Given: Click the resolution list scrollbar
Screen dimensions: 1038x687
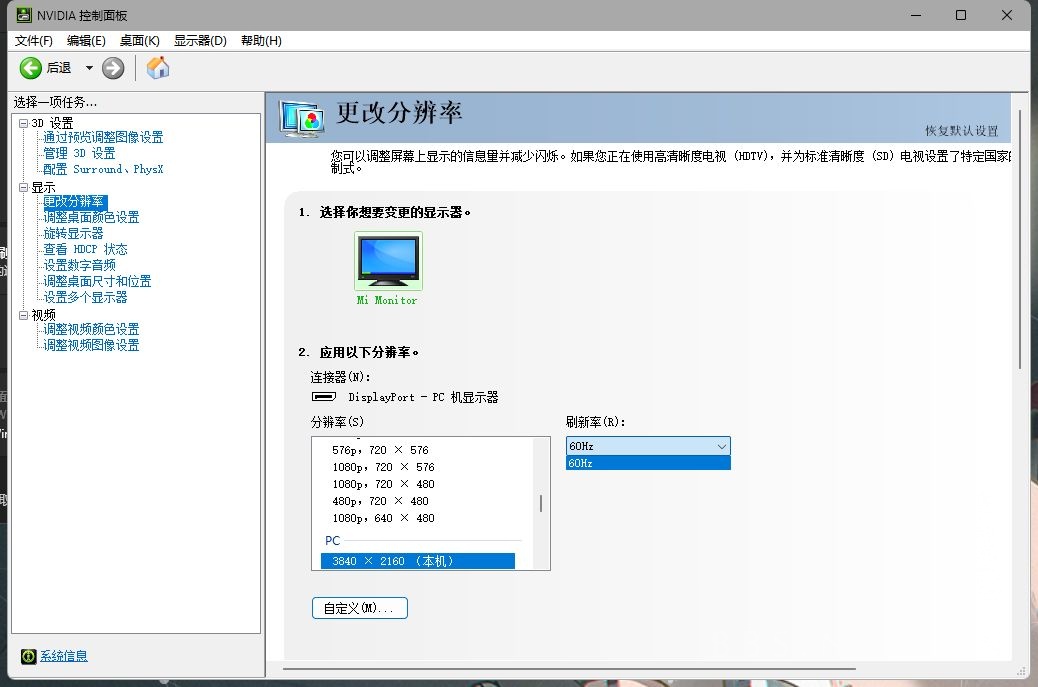Looking at the screenshot, I should (x=541, y=502).
